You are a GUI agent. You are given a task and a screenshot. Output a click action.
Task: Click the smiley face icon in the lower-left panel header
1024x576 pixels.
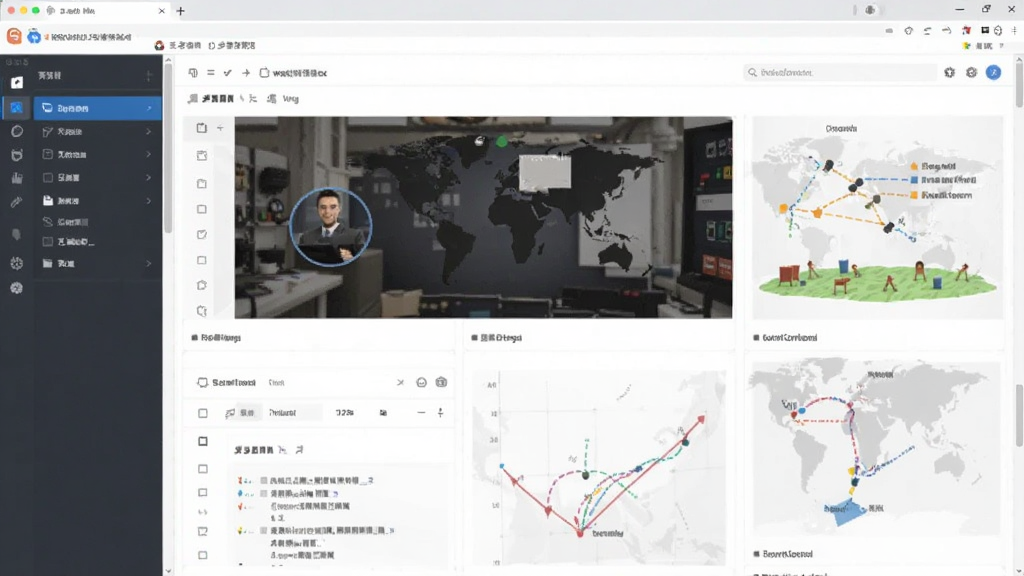421,382
